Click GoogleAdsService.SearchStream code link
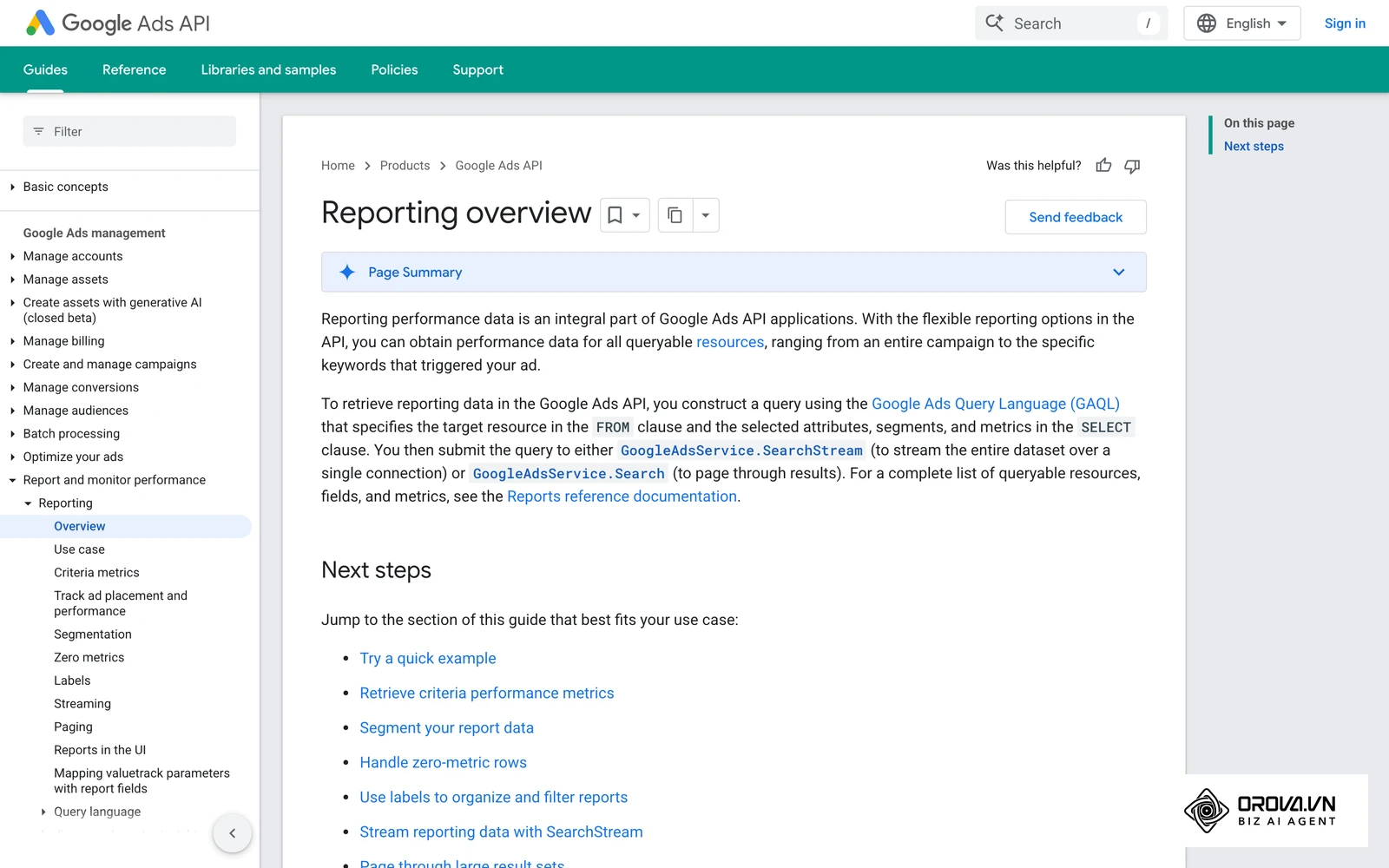1389x868 pixels. tap(741, 450)
